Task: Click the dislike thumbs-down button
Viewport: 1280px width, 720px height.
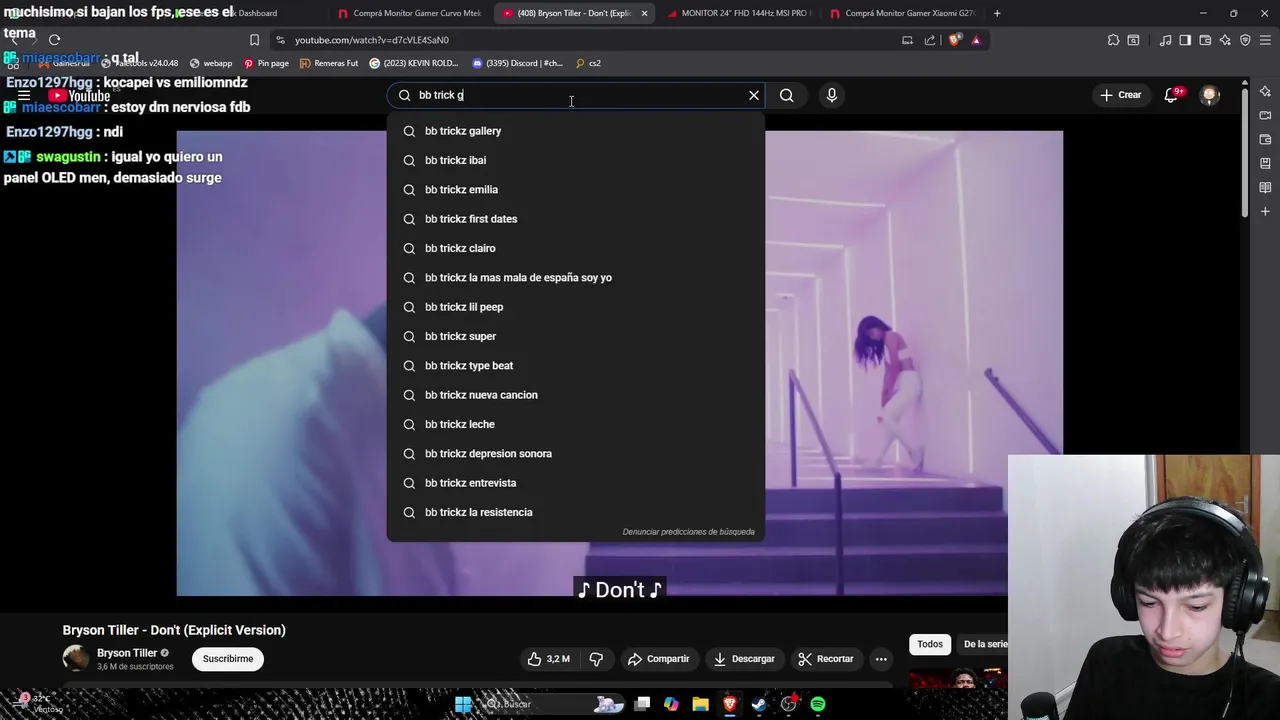Action: tap(596, 659)
